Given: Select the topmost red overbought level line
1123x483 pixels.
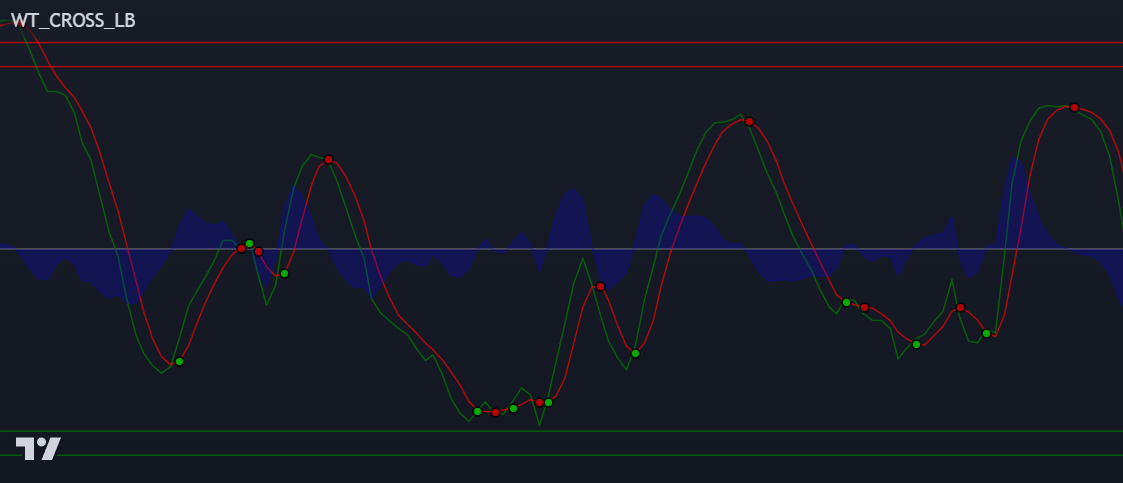Looking at the screenshot, I should tap(562, 42).
